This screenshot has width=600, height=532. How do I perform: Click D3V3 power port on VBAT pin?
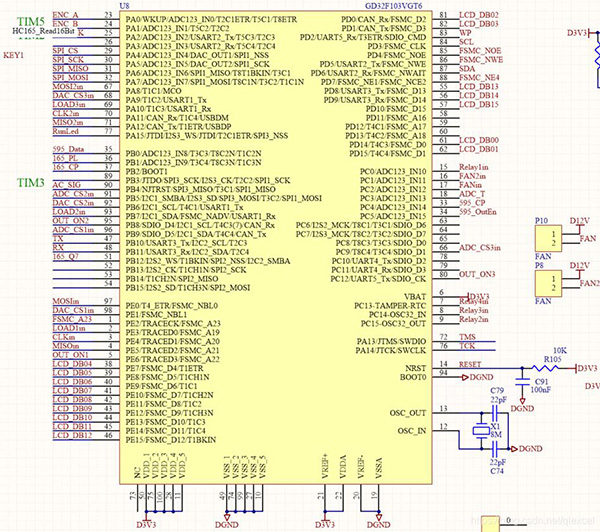(478, 297)
